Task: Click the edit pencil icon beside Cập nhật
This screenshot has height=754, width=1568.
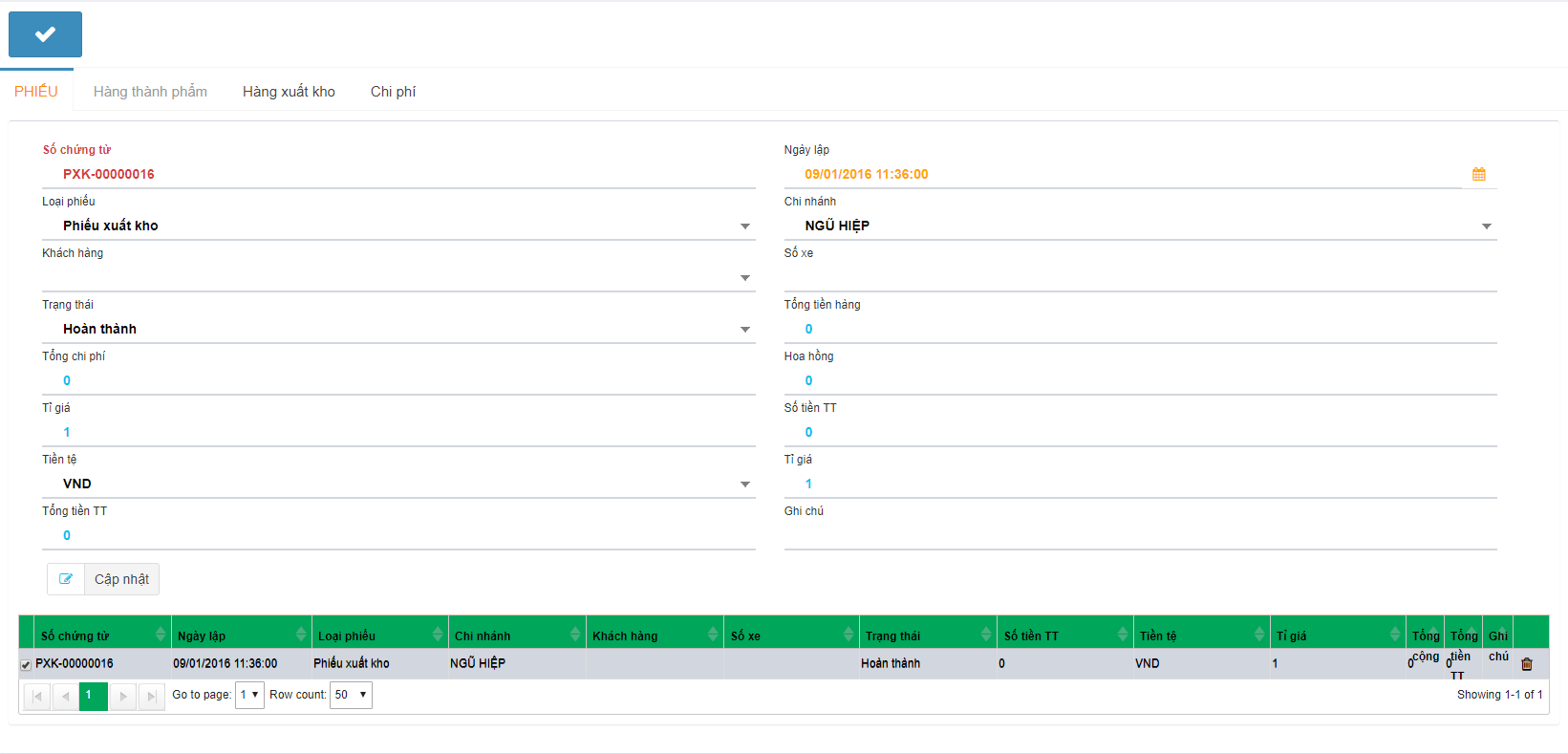Action: [66, 579]
